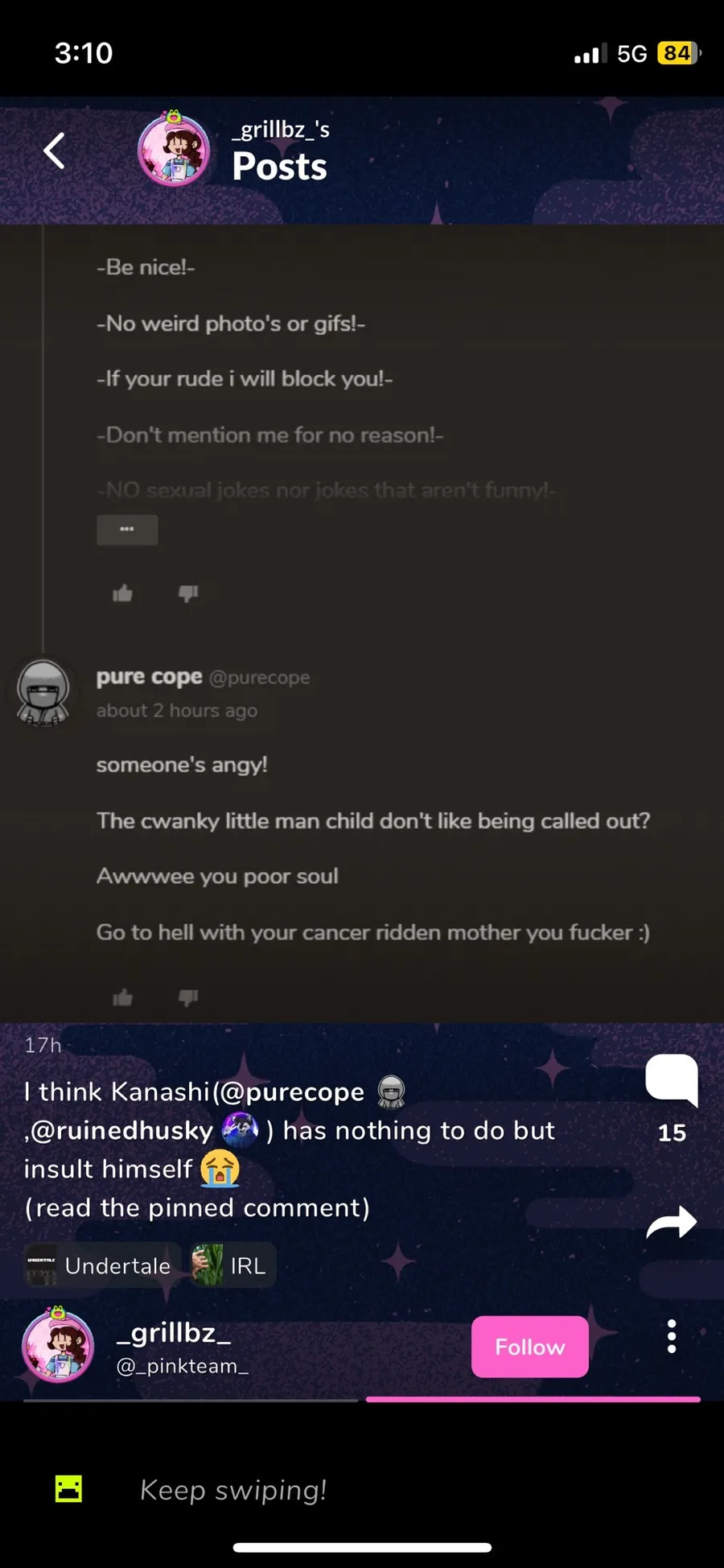Tap the green-yellow face icon
Viewport: 724px width, 1568px height.
[x=68, y=1489]
